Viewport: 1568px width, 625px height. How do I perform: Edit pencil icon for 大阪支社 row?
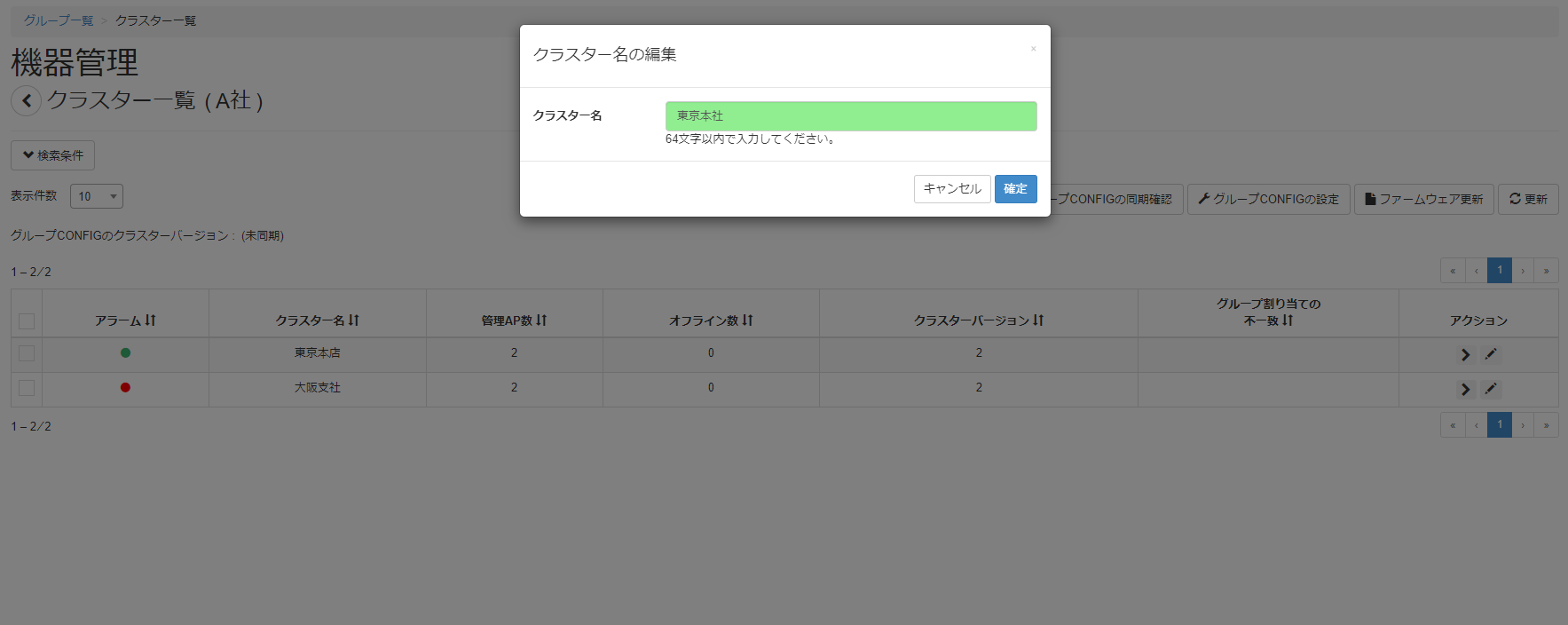click(x=1491, y=389)
